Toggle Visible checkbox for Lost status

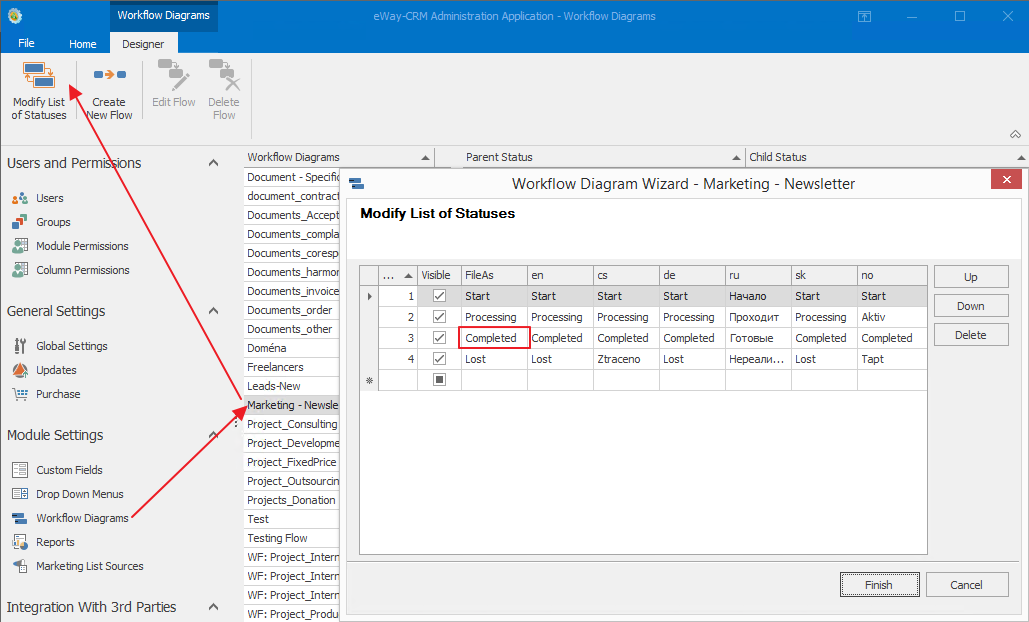(440, 359)
